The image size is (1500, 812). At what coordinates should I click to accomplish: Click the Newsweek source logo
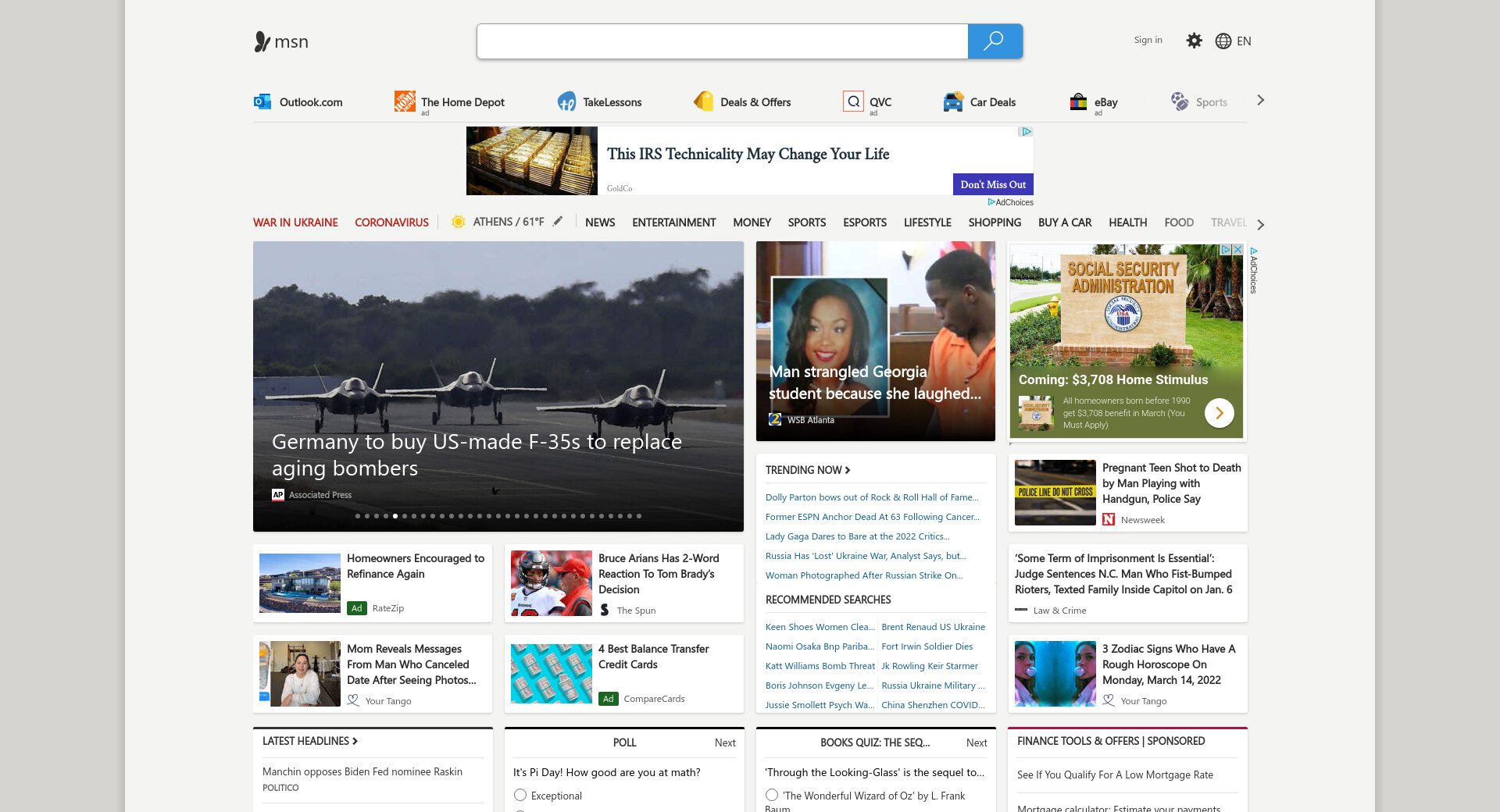click(1109, 520)
